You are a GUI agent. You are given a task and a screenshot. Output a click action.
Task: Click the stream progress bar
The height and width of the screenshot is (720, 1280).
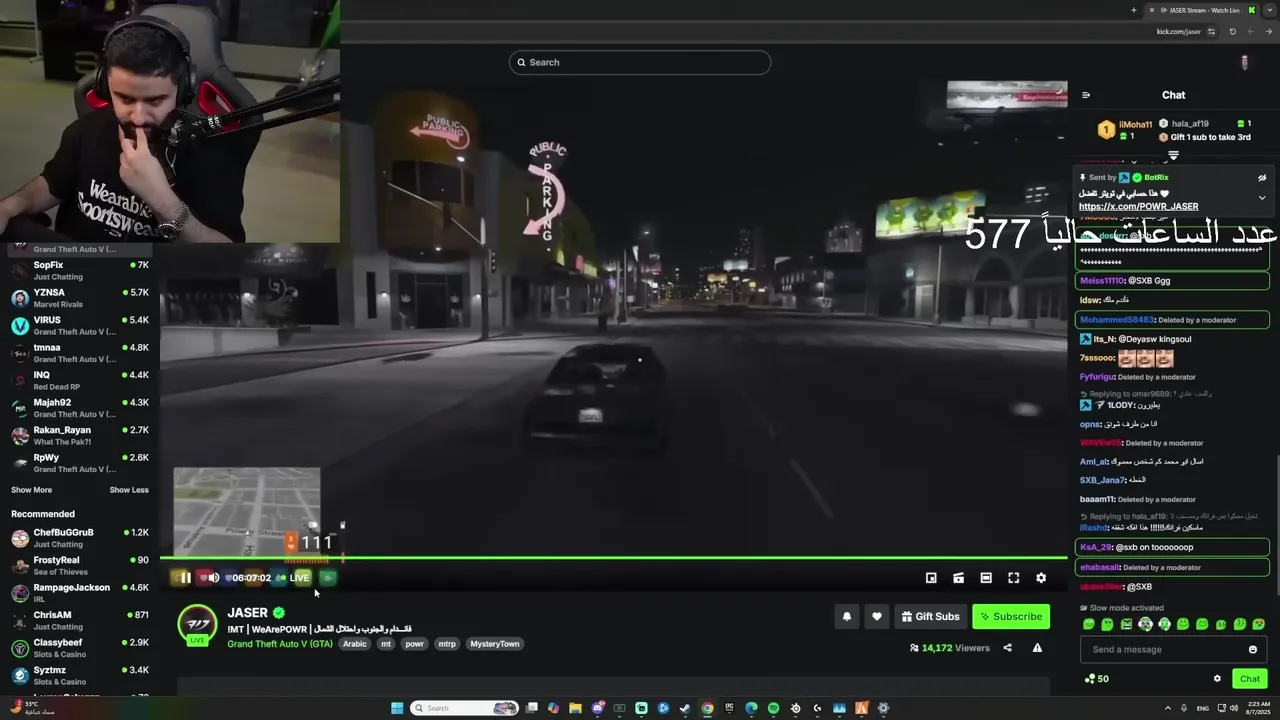(x=613, y=558)
